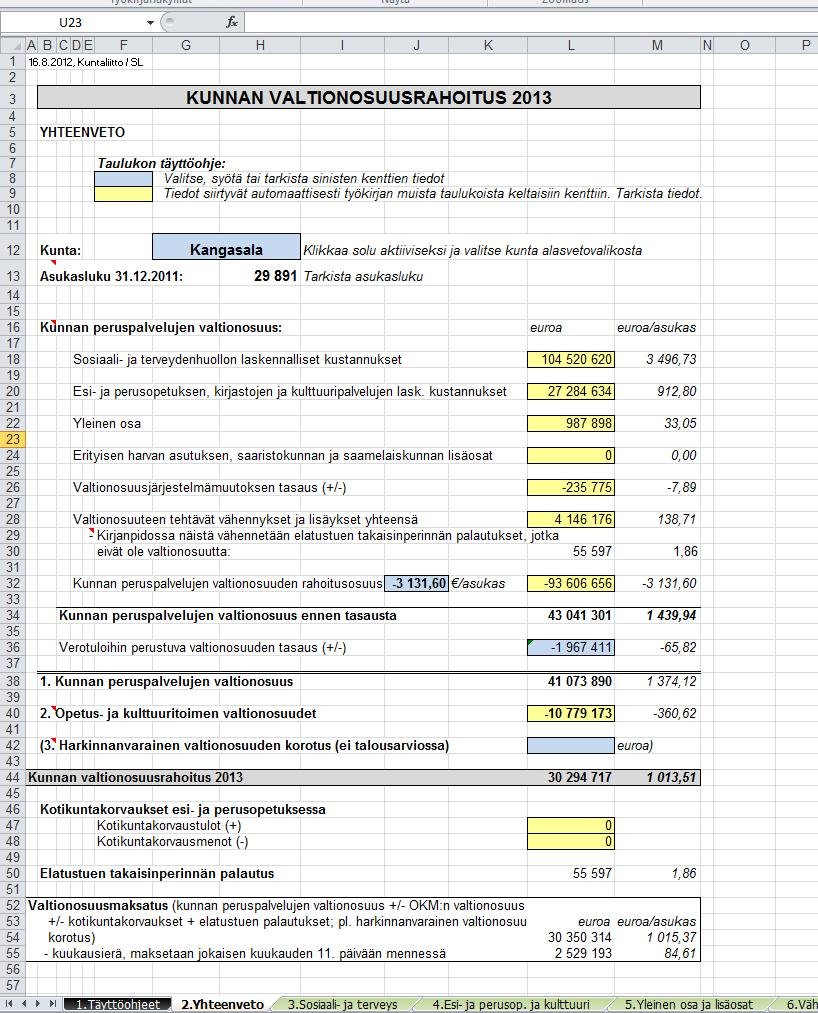The height and width of the screenshot is (1013, 818).
Task: Click Kotikuntakorvaustulot (+) yellow value cell
Action: click(571, 825)
